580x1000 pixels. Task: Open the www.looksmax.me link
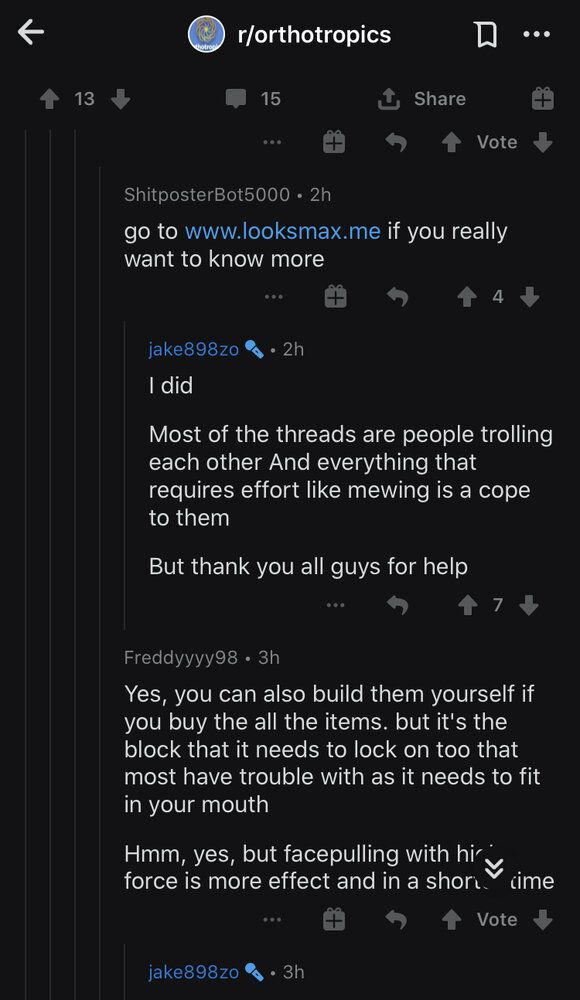click(282, 231)
